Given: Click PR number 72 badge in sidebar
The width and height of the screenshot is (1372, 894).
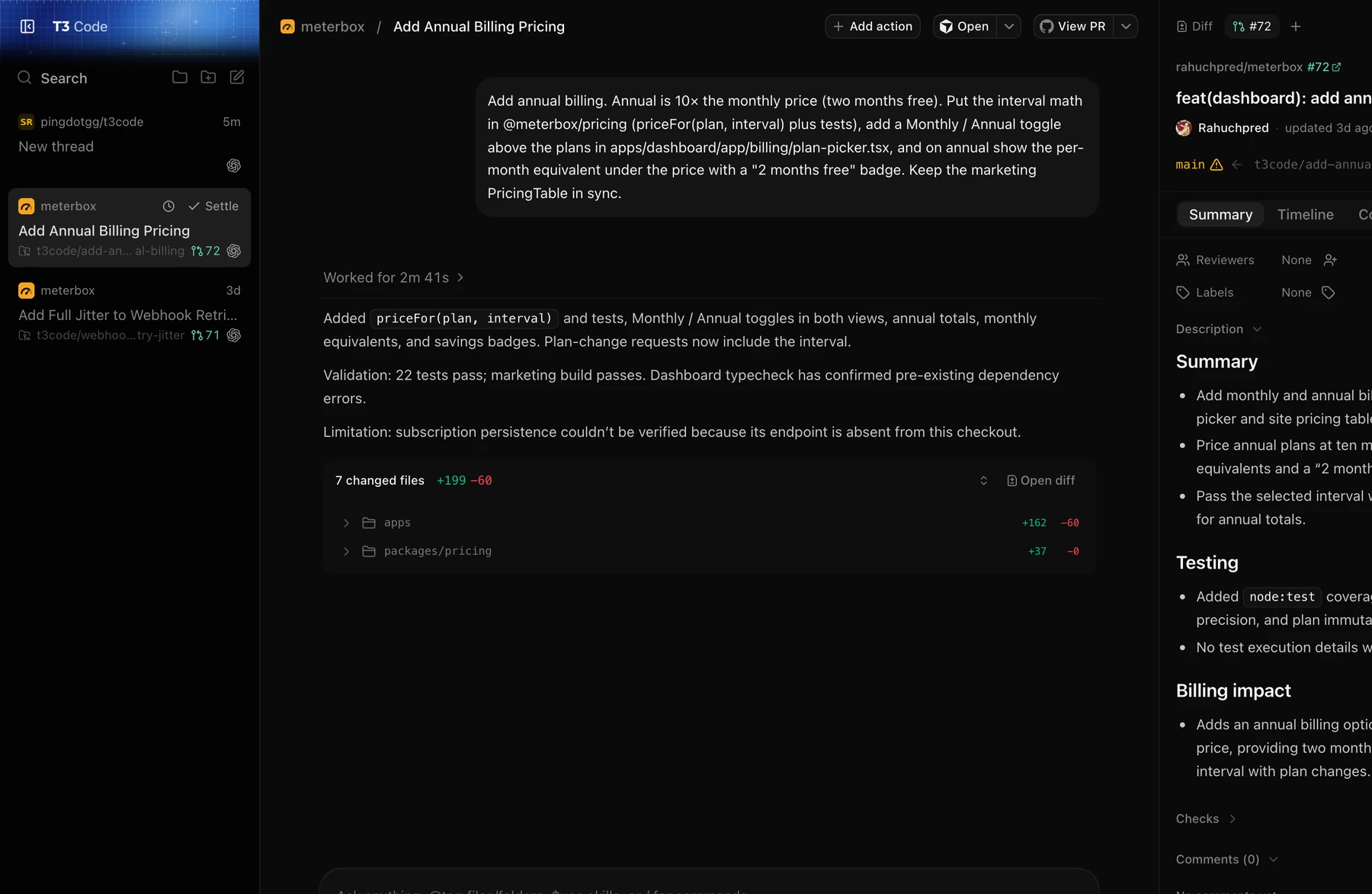Looking at the screenshot, I should click(206, 251).
